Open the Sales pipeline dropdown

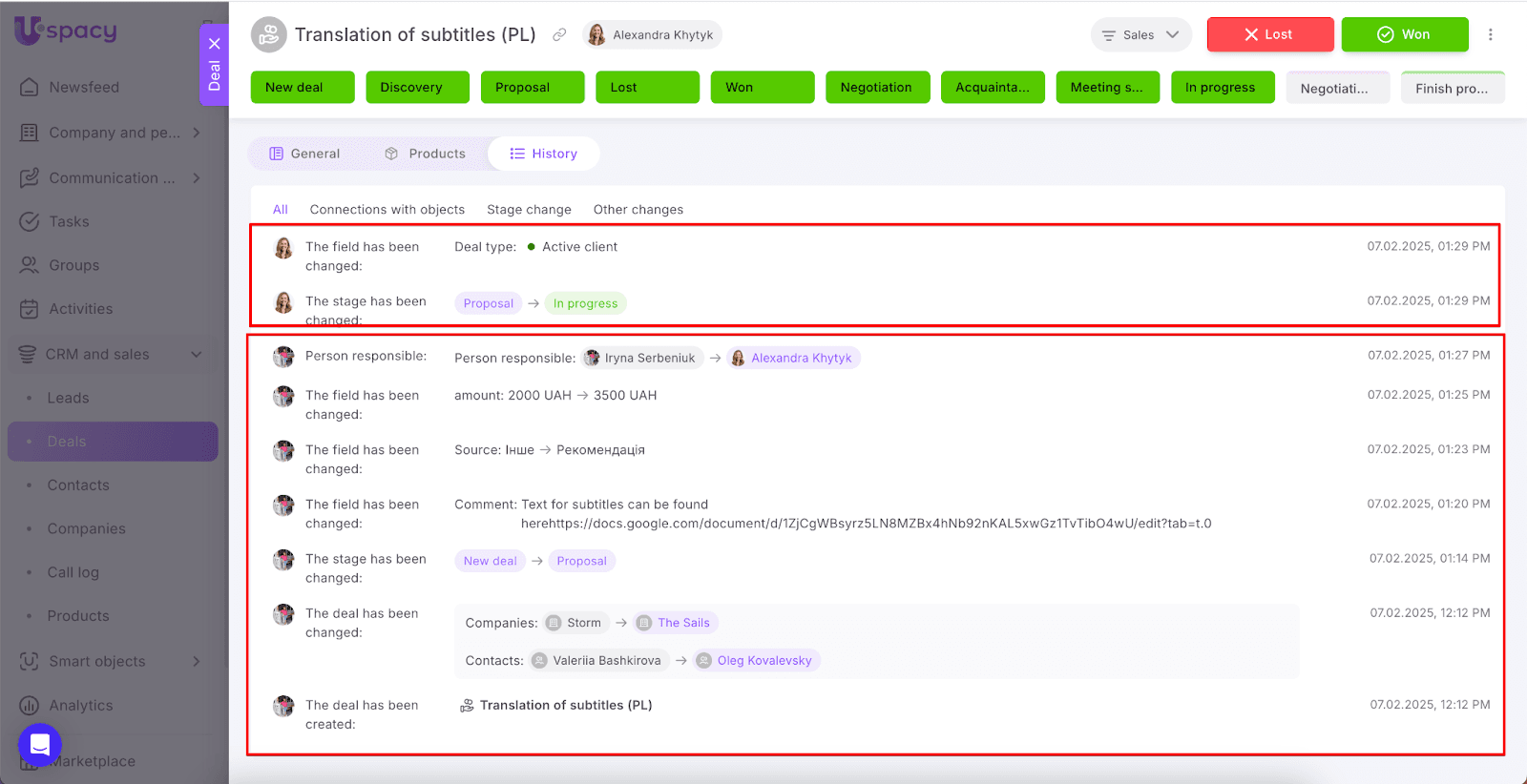[1140, 34]
